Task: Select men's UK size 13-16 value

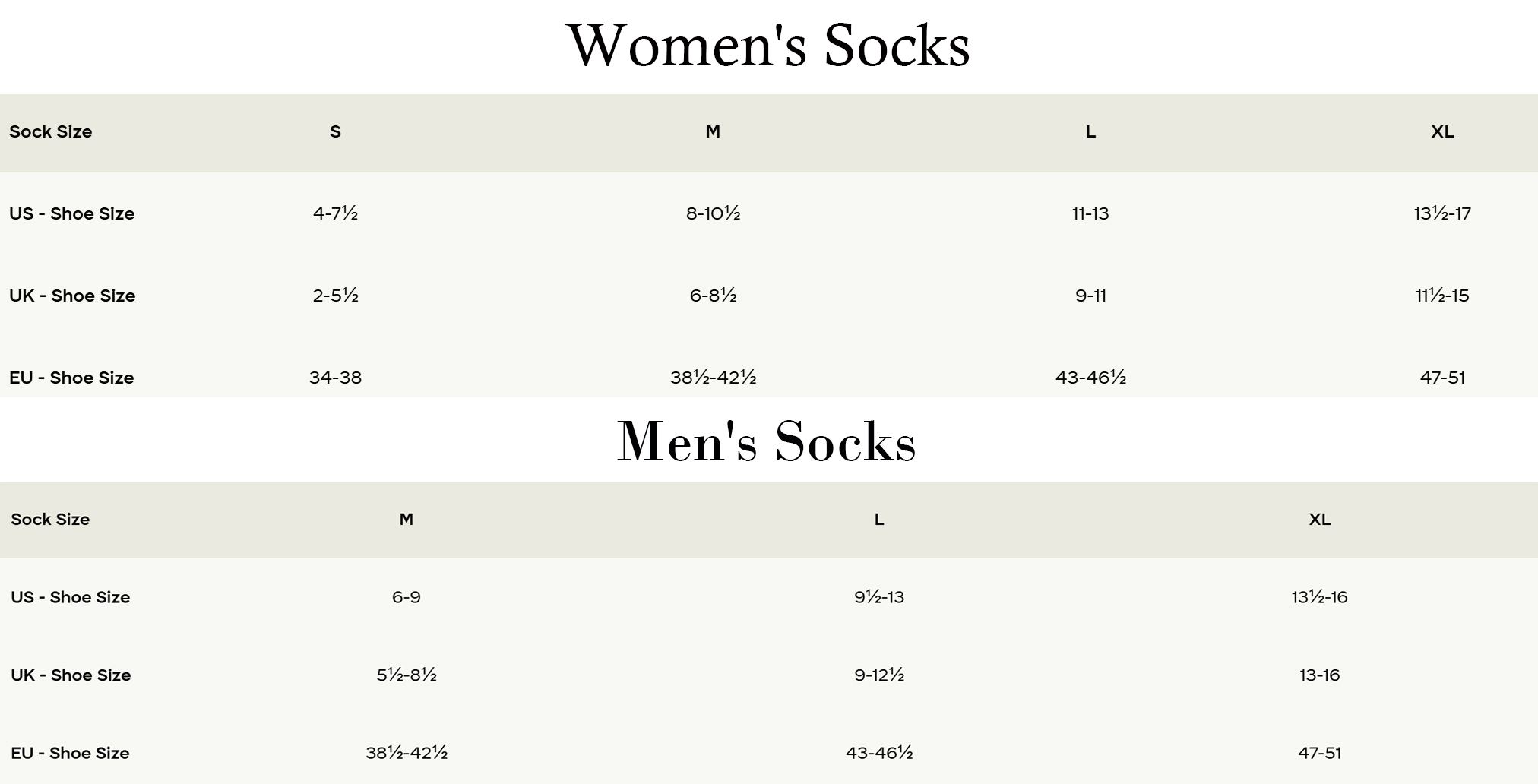Action: (x=1319, y=675)
